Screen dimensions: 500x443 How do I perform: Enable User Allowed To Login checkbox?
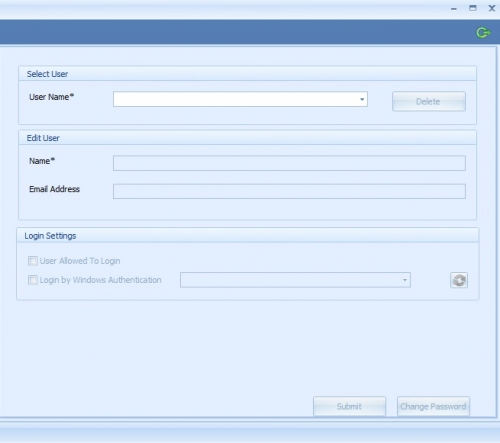tap(33, 261)
